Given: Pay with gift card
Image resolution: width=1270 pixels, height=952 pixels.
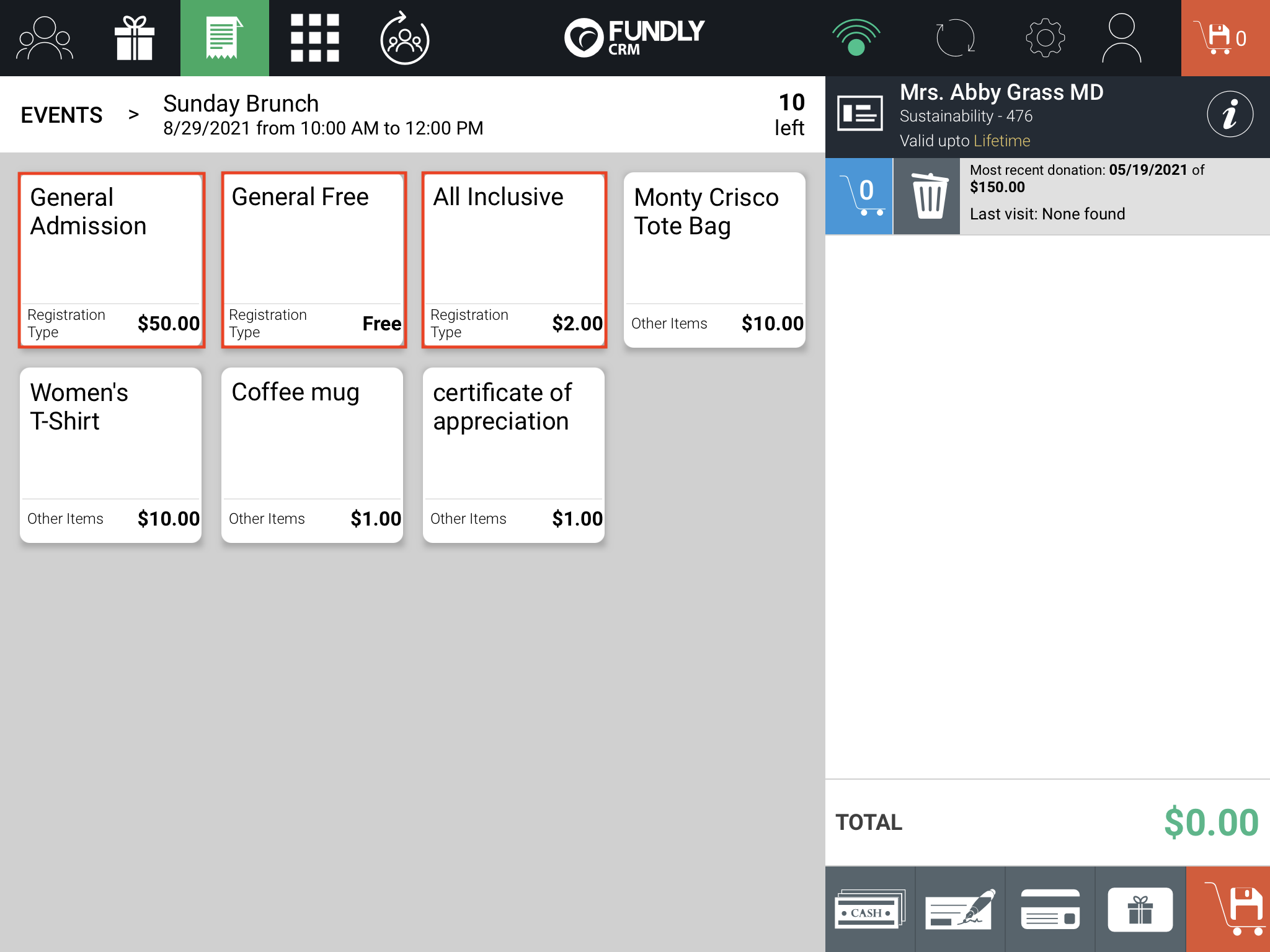Looking at the screenshot, I should pyautogui.click(x=1140, y=909).
